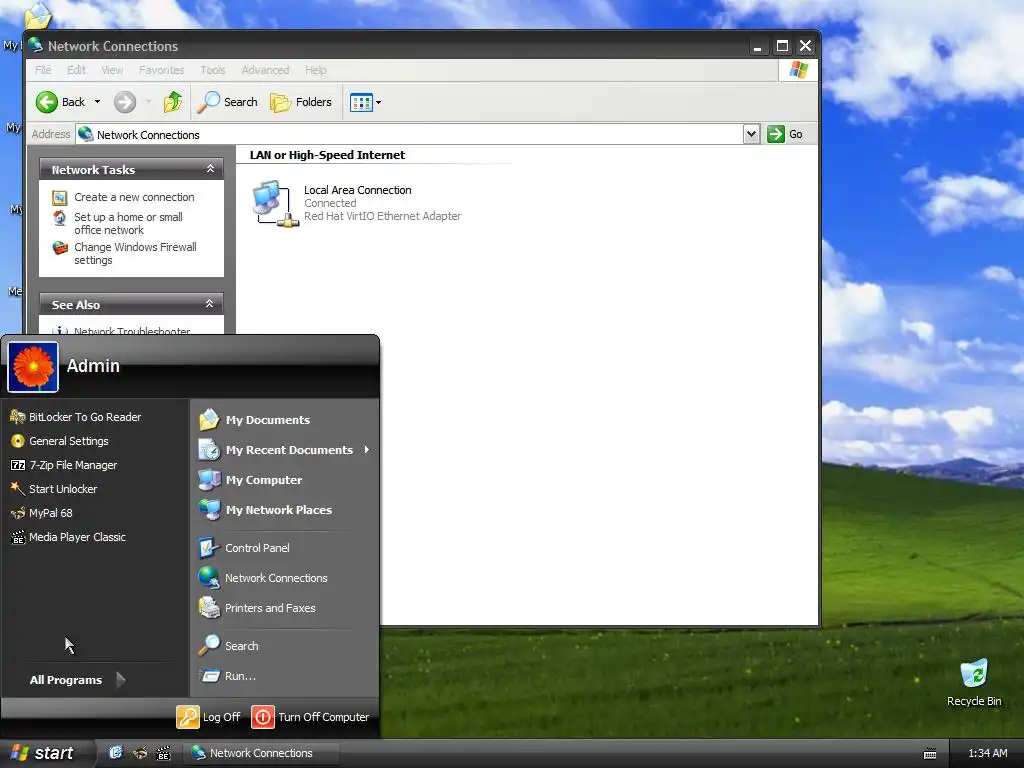Click Create a new connection link
Screen dimensions: 1024x768
(x=134, y=197)
